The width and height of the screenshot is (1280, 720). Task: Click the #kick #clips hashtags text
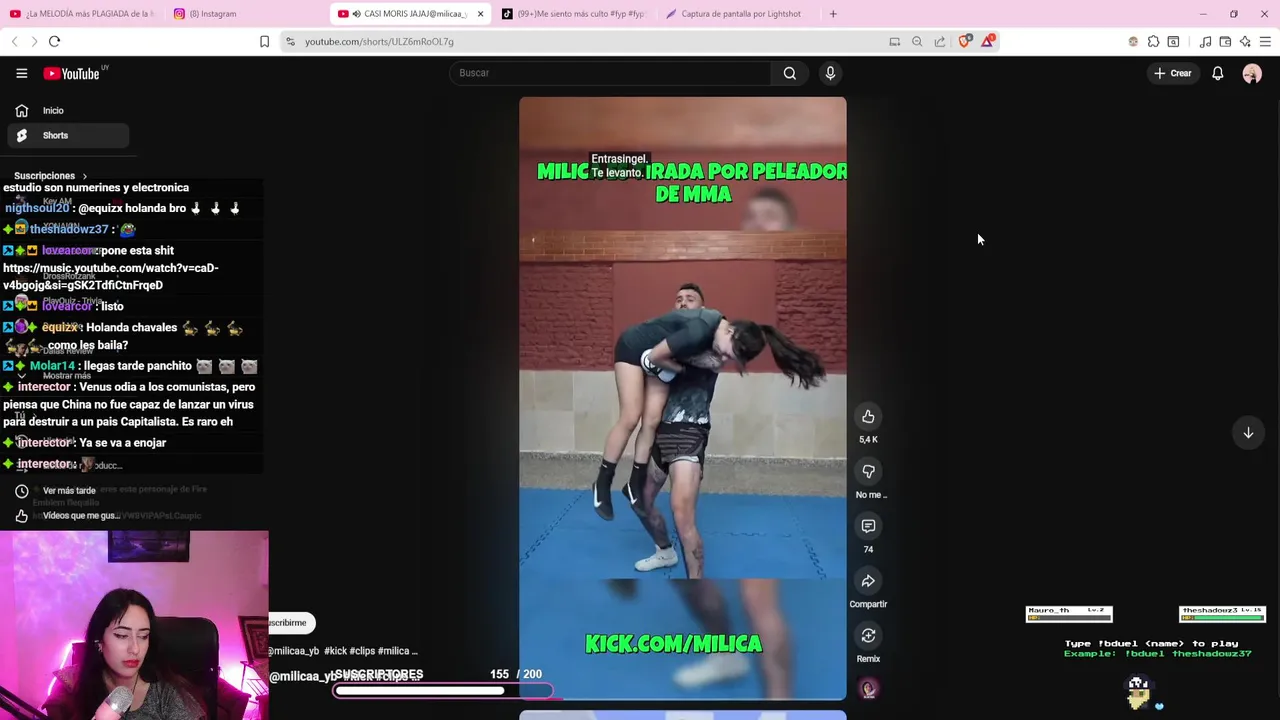point(350,651)
